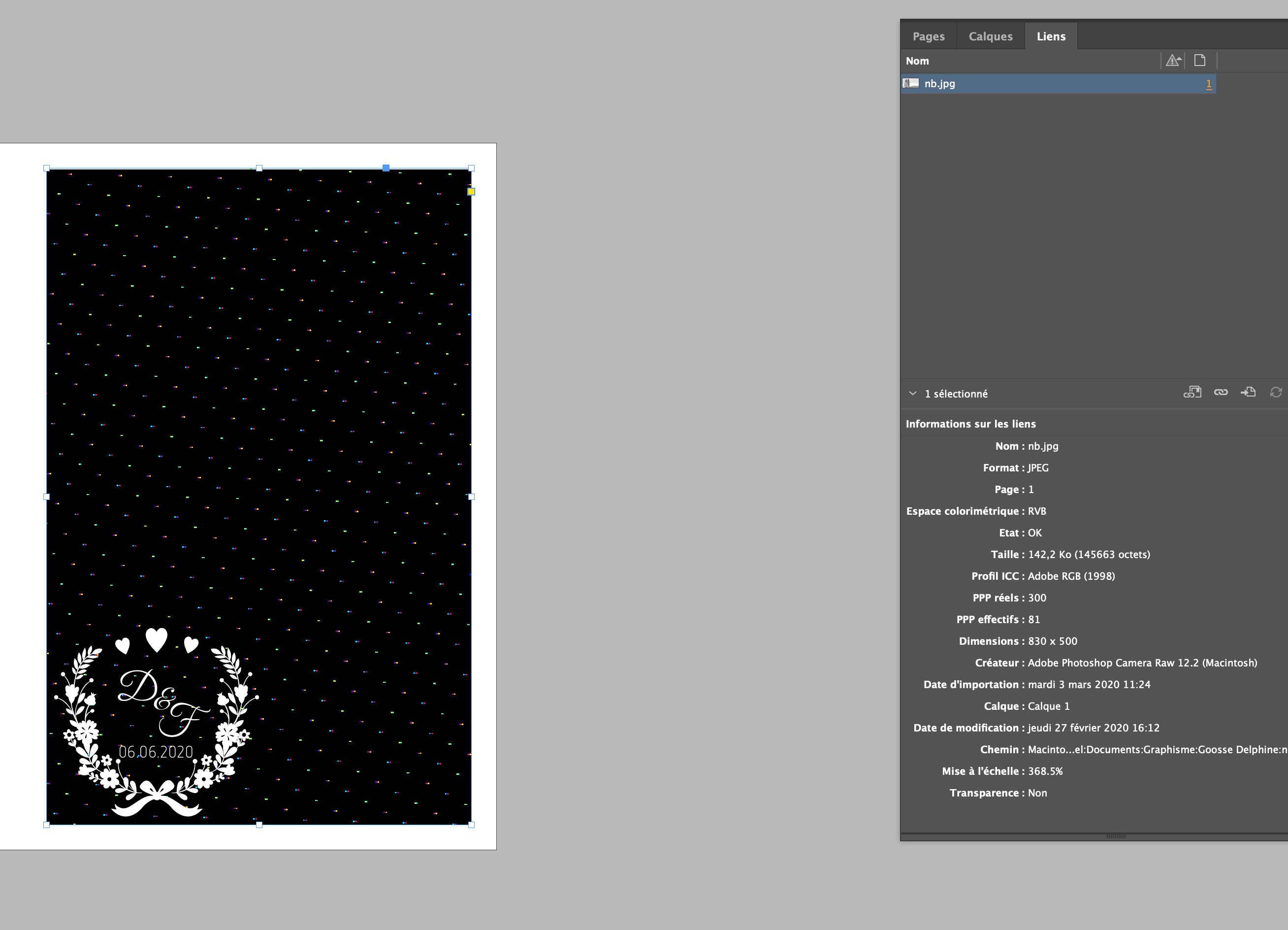Click the Relink chain icon

tap(1221, 392)
